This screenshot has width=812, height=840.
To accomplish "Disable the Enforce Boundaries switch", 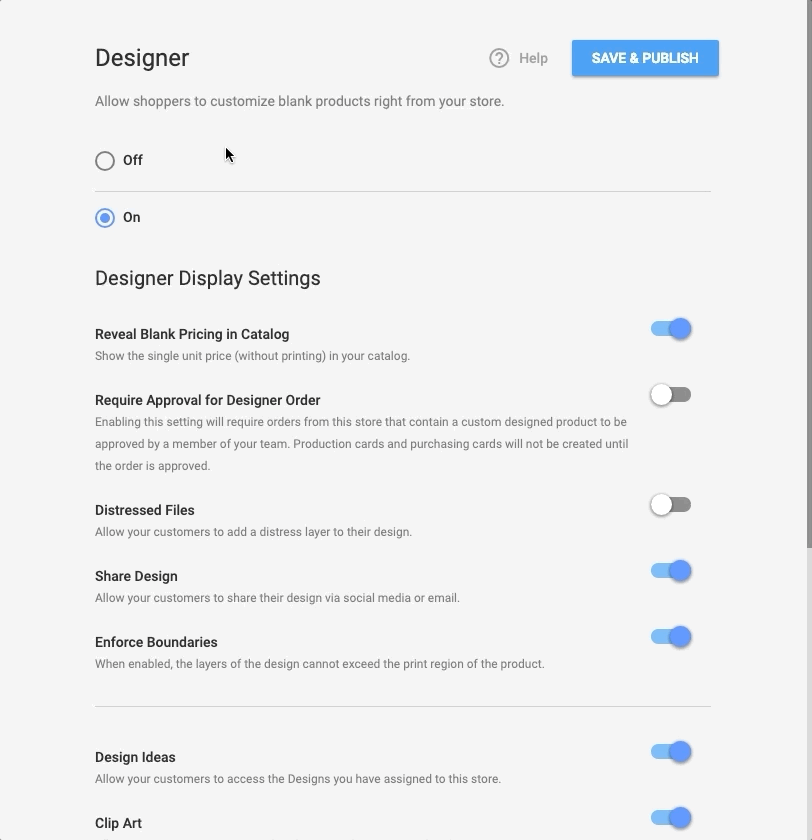I will click(671, 637).
